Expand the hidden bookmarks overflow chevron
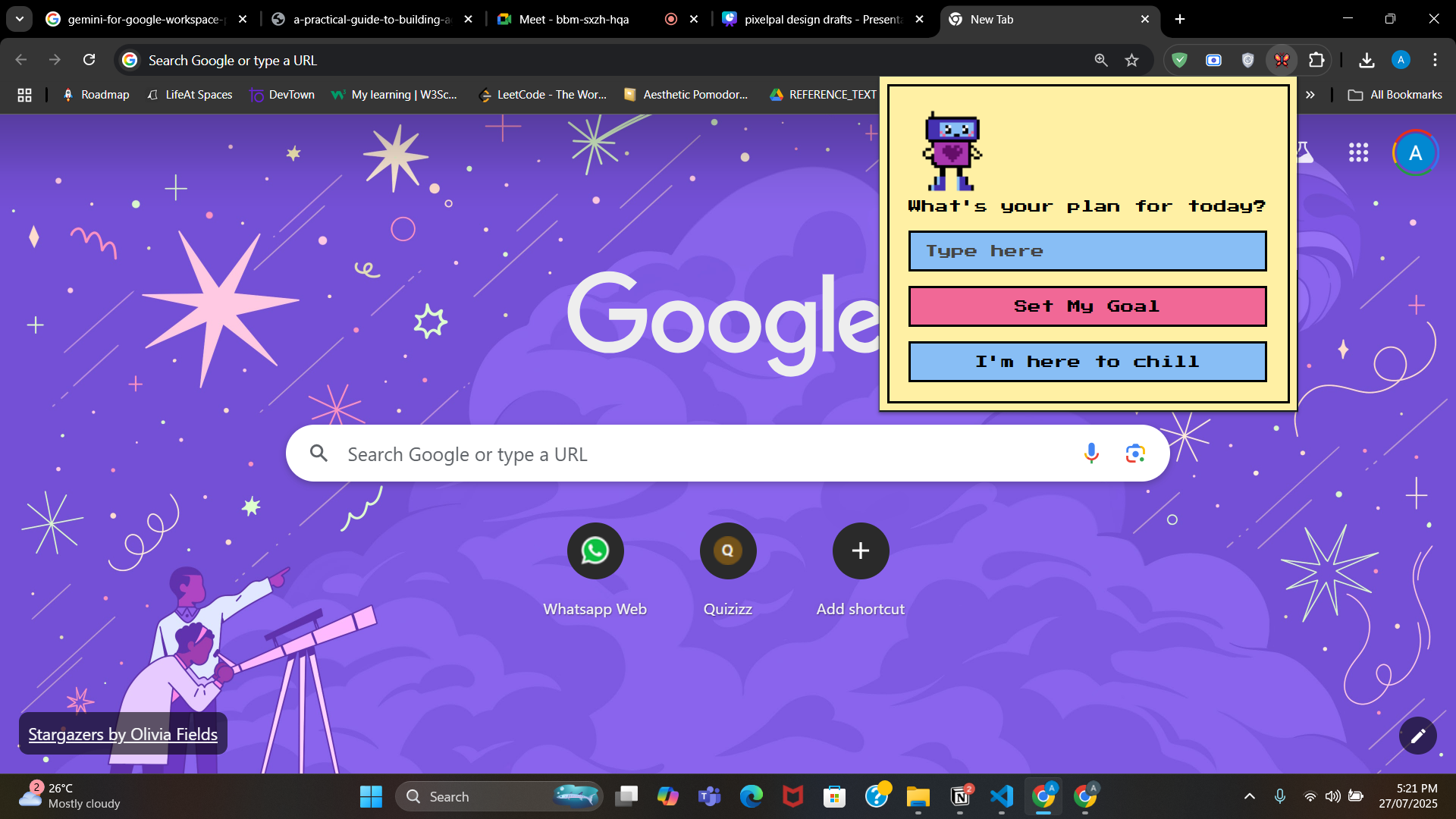Image resolution: width=1456 pixels, height=819 pixels. coord(1310,95)
